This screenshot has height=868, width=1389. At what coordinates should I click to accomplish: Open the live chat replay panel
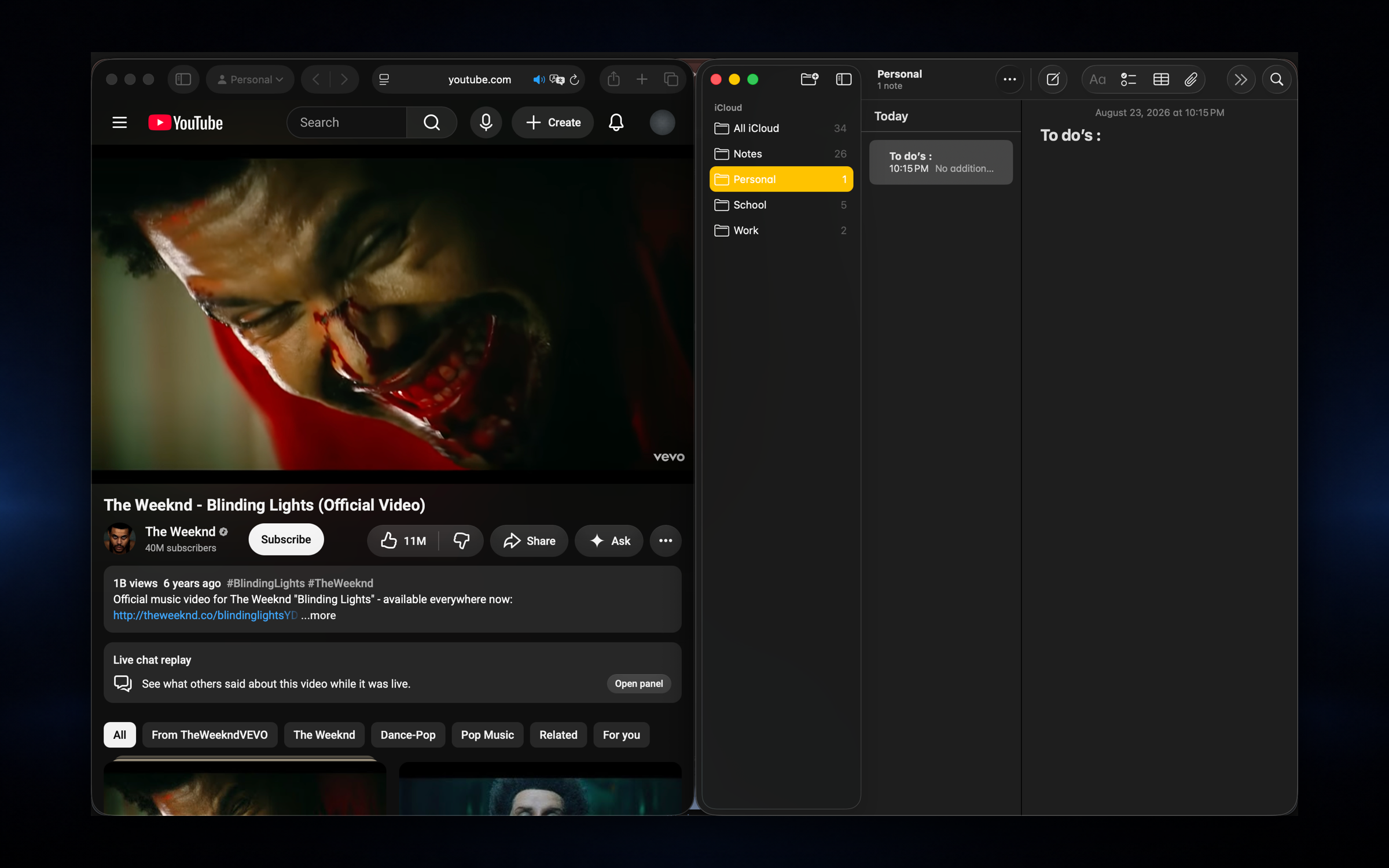point(639,683)
